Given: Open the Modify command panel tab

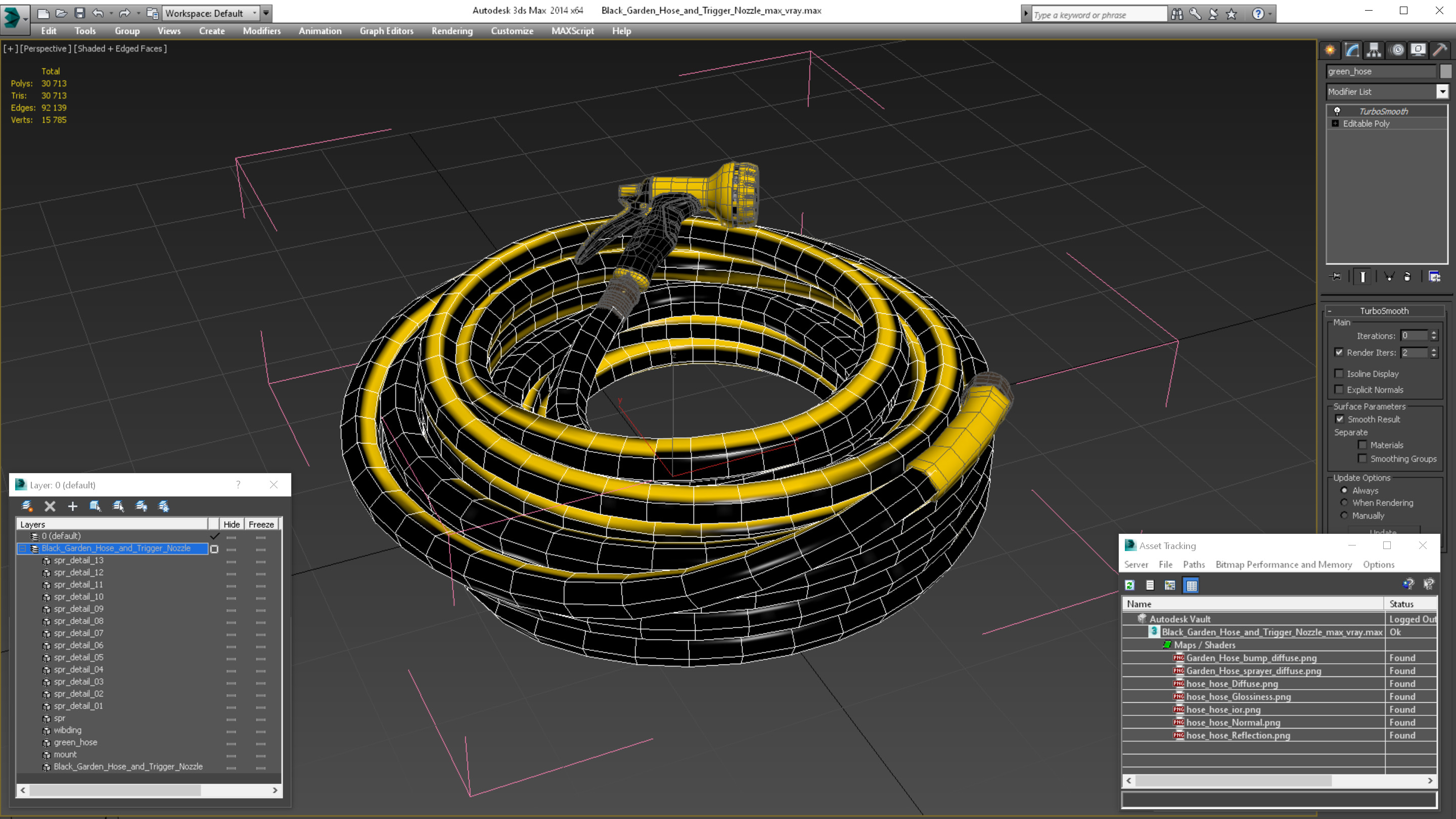Looking at the screenshot, I should click(1352, 50).
